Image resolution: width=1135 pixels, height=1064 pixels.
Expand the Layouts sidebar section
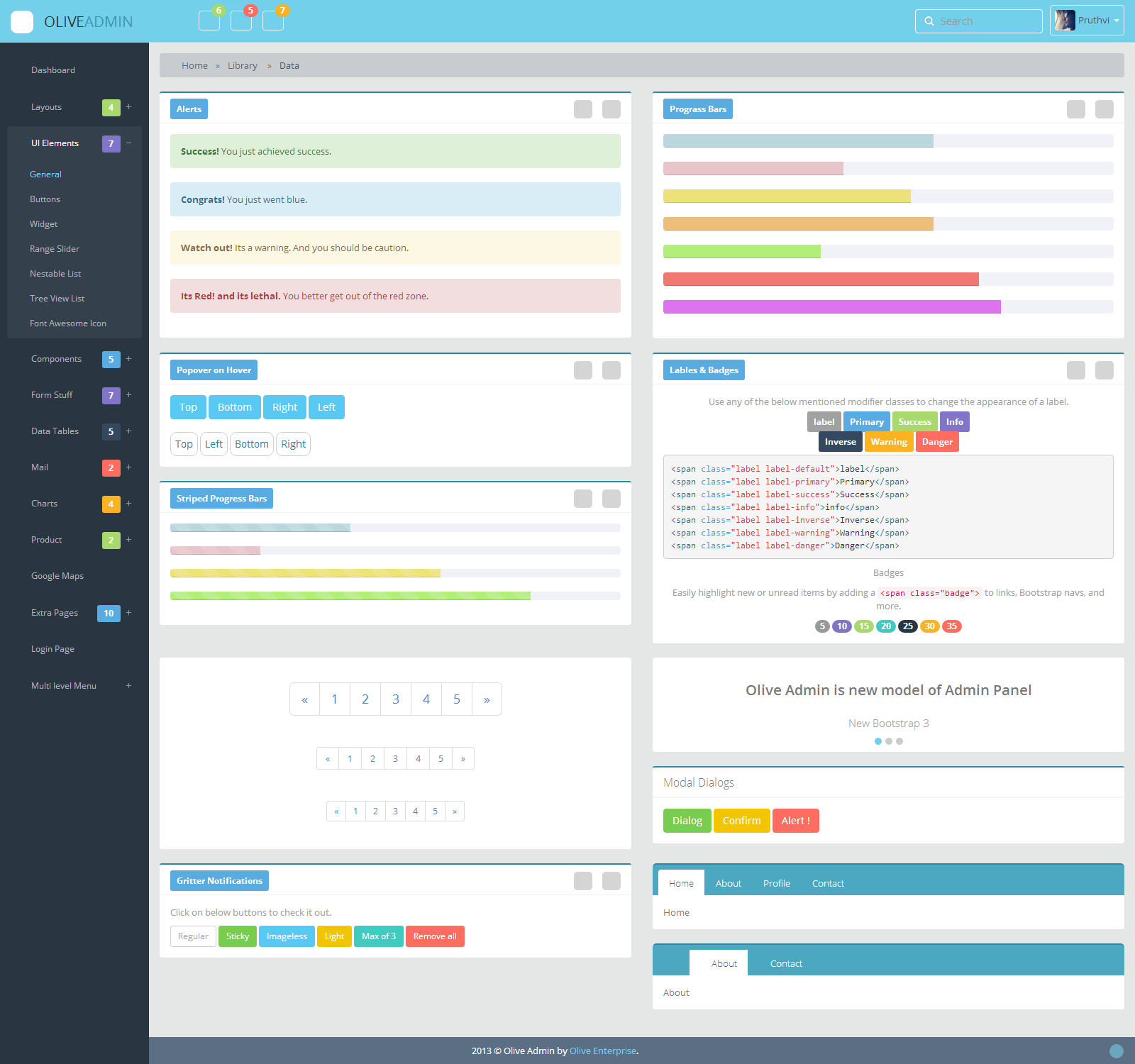(x=129, y=107)
